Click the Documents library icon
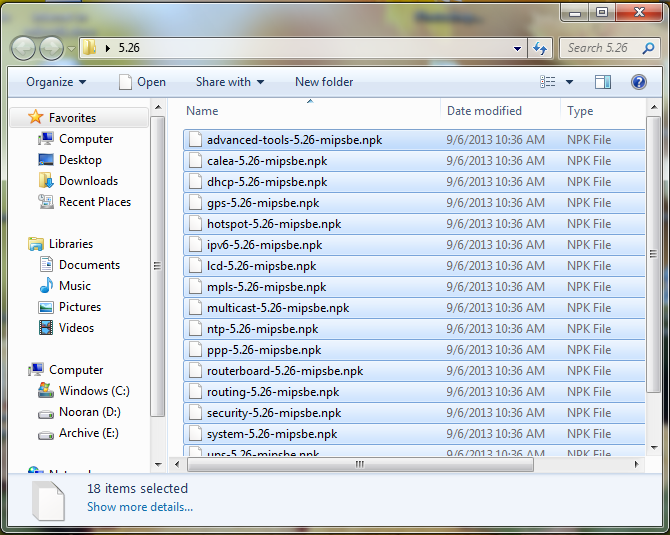Viewport: 670px width, 535px height. [x=46, y=265]
